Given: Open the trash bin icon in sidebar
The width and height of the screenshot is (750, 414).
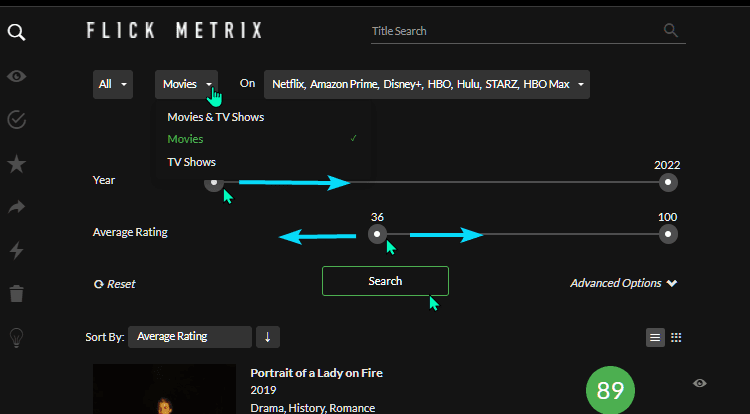Looking at the screenshot, I should click(16, 294).
